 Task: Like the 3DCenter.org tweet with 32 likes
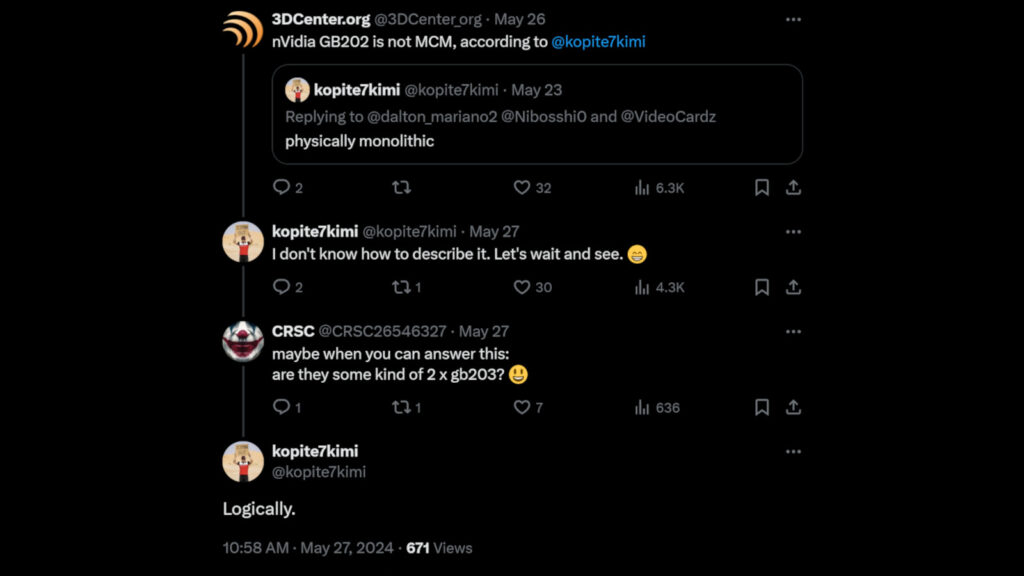point(521,187)
